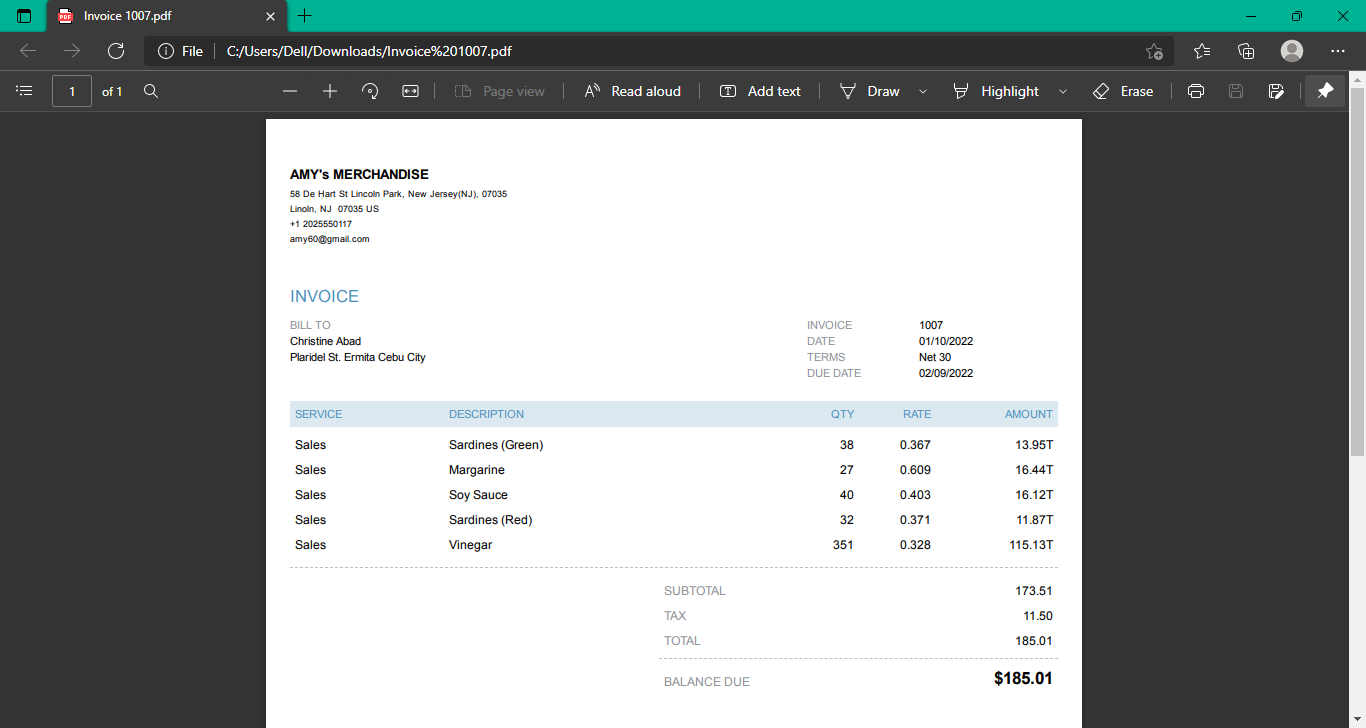Click the vertical scrollbar thumb
Image resolution: width=1366 pixels, height=728 pixels.
[x=1357, y=270]
